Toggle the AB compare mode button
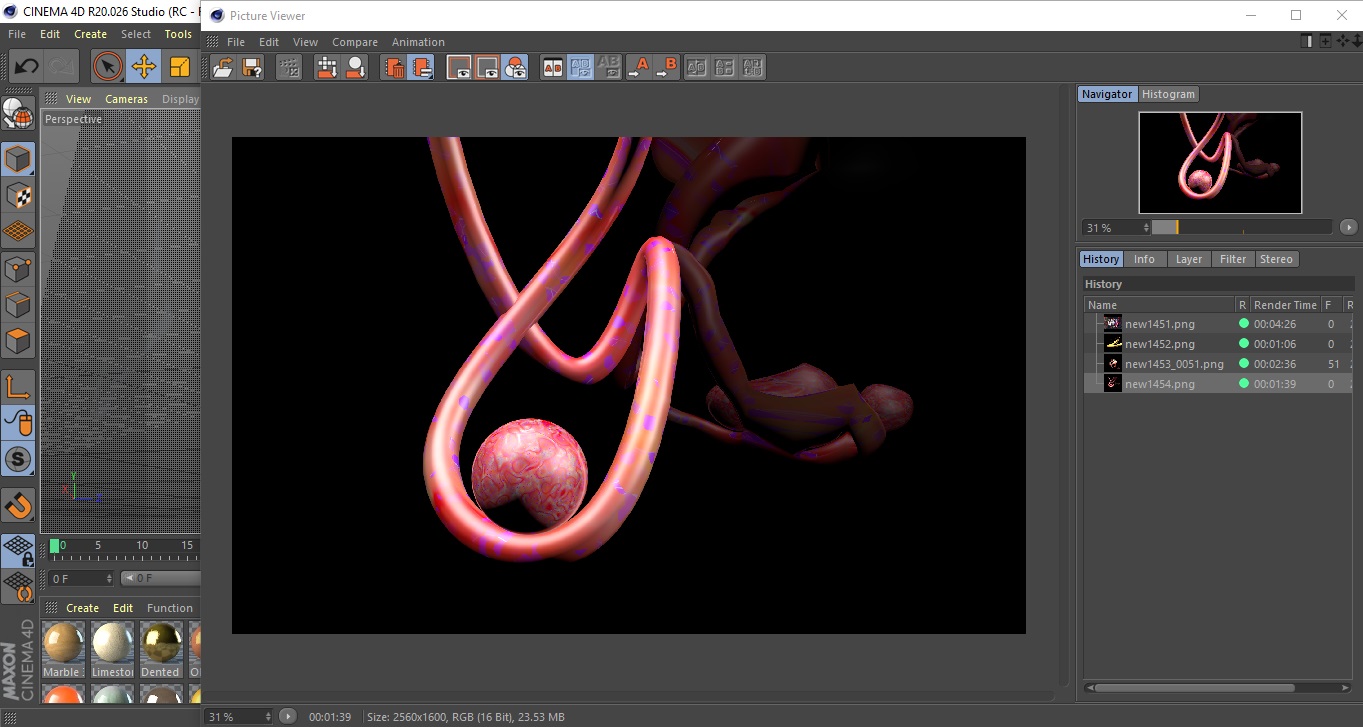Image resolution: width=1363 pixels, height=727 pixels. pos(552,68)
